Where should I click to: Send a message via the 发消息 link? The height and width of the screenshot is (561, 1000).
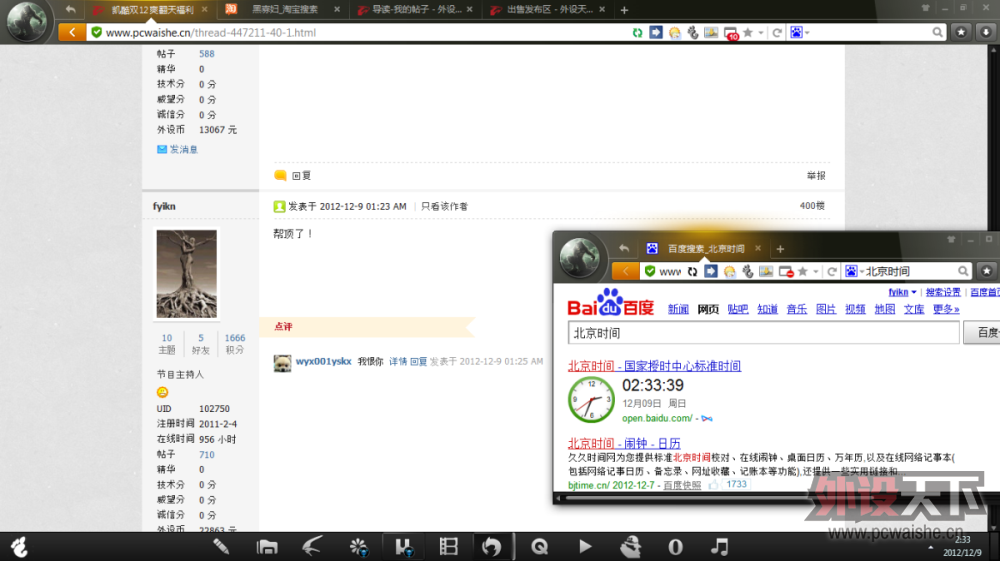184,149
